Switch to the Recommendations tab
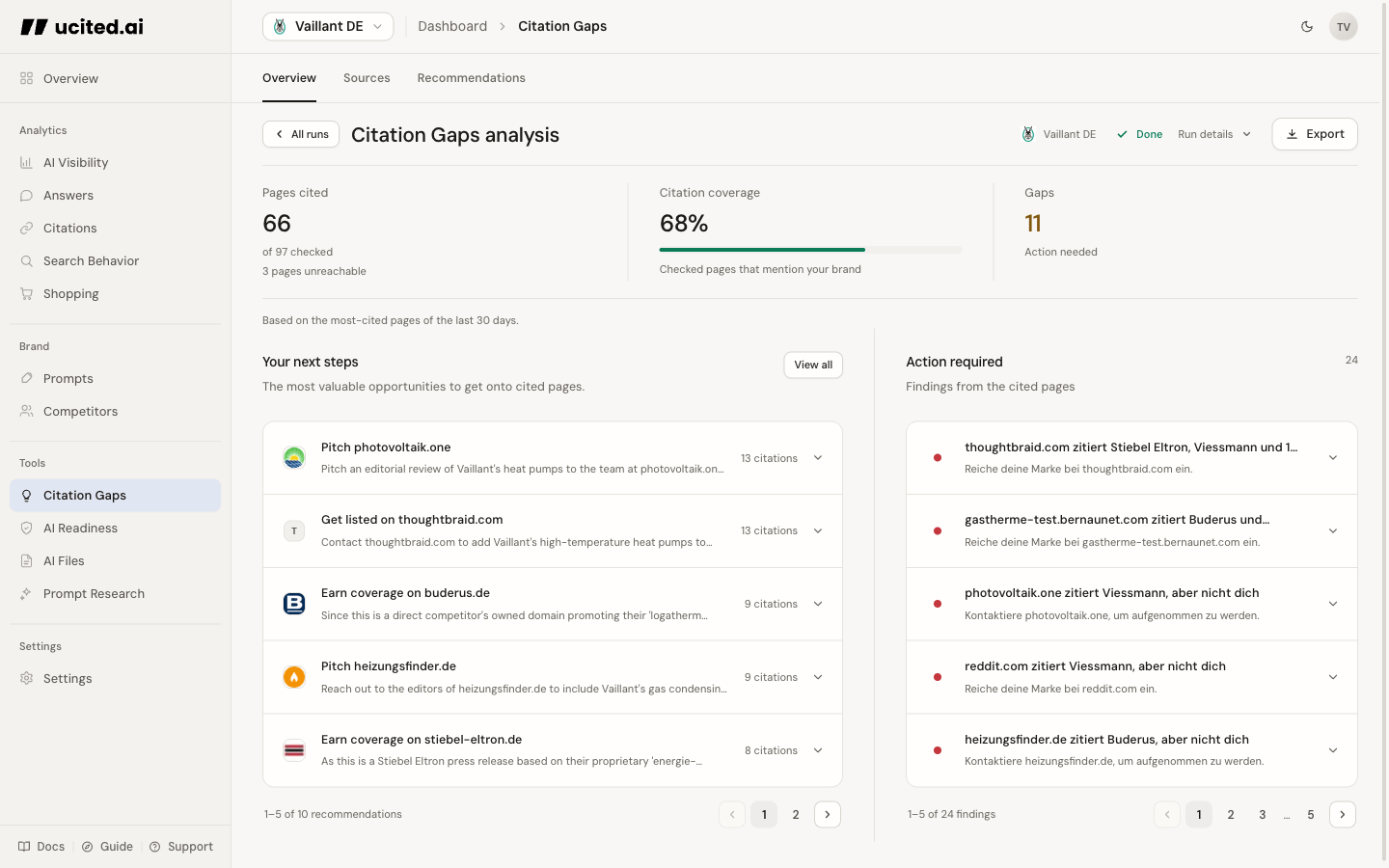 [x=472, y=78]
